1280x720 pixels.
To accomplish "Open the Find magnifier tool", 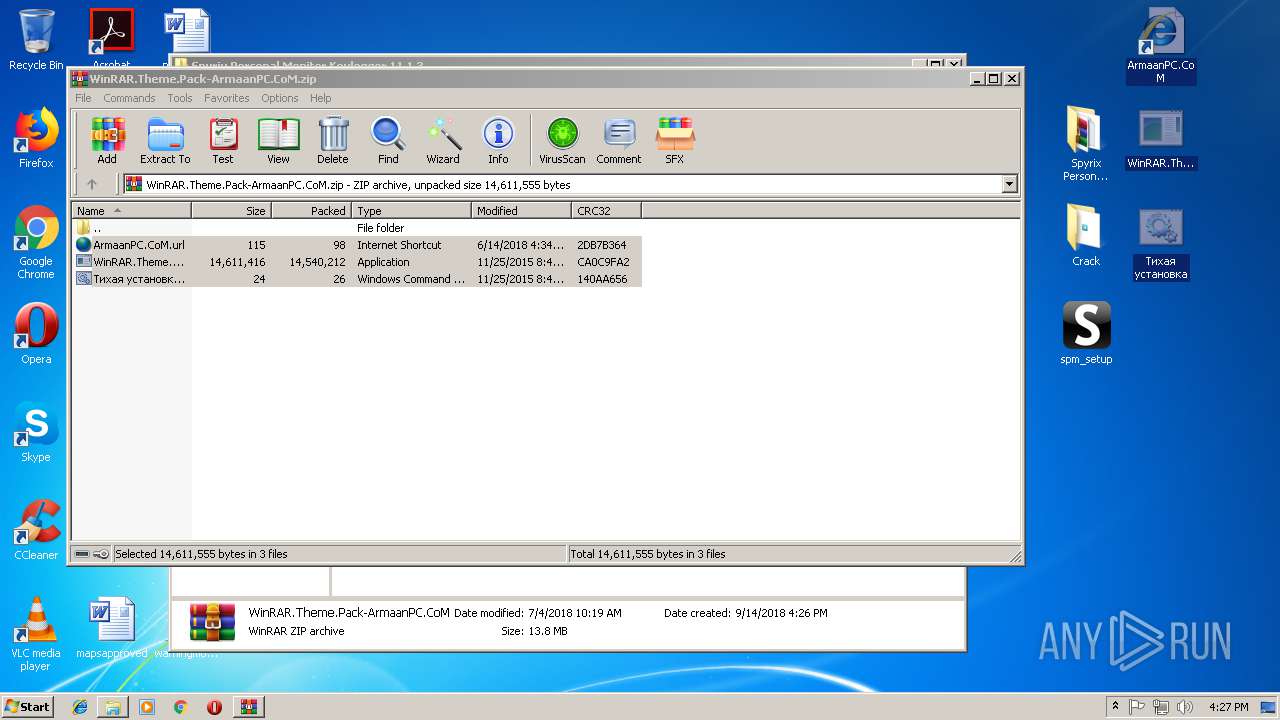I will [388, 140].
